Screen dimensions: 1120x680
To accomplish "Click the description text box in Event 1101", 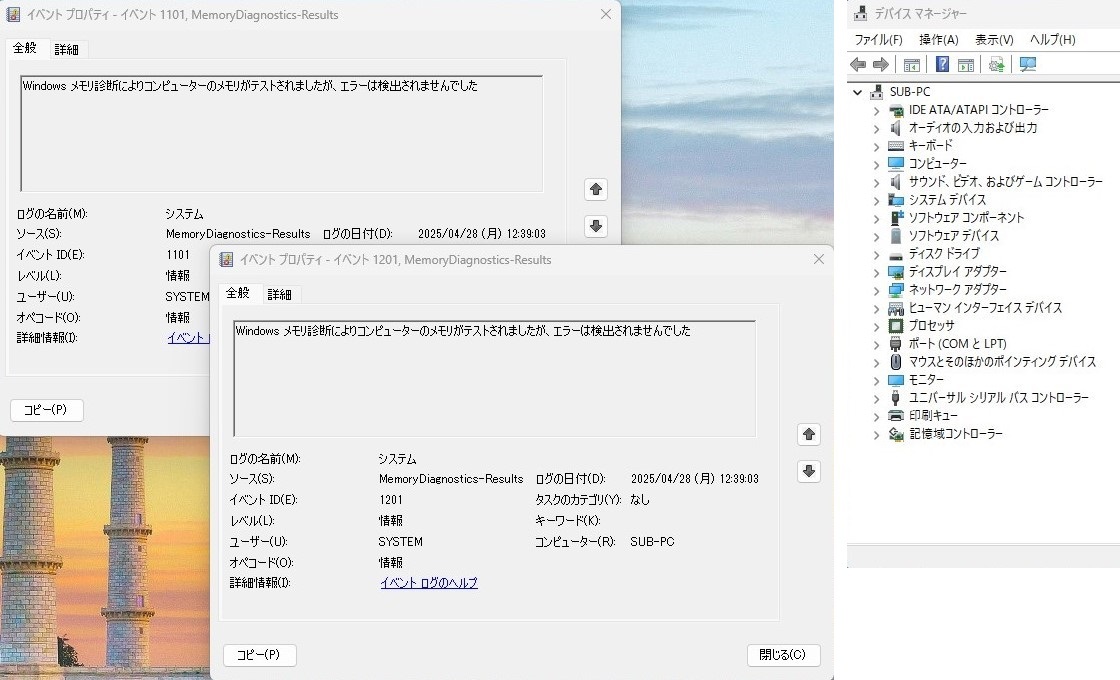I will coord(281,134).
